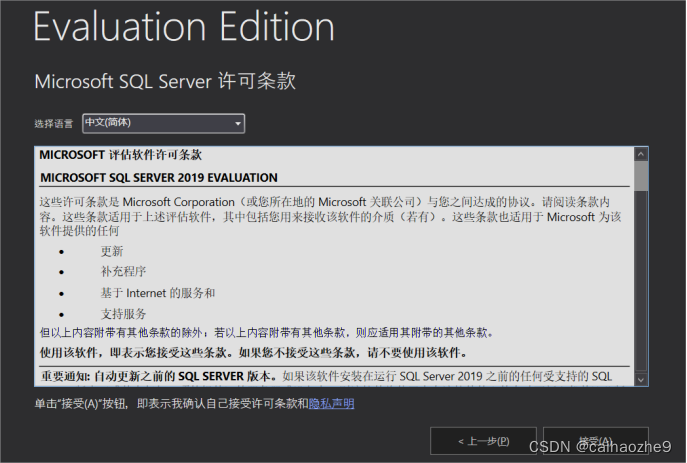This screenshot has height=463, width=687.
Task: Click the Evaluation Edition heading
Action: pos(184,27)
